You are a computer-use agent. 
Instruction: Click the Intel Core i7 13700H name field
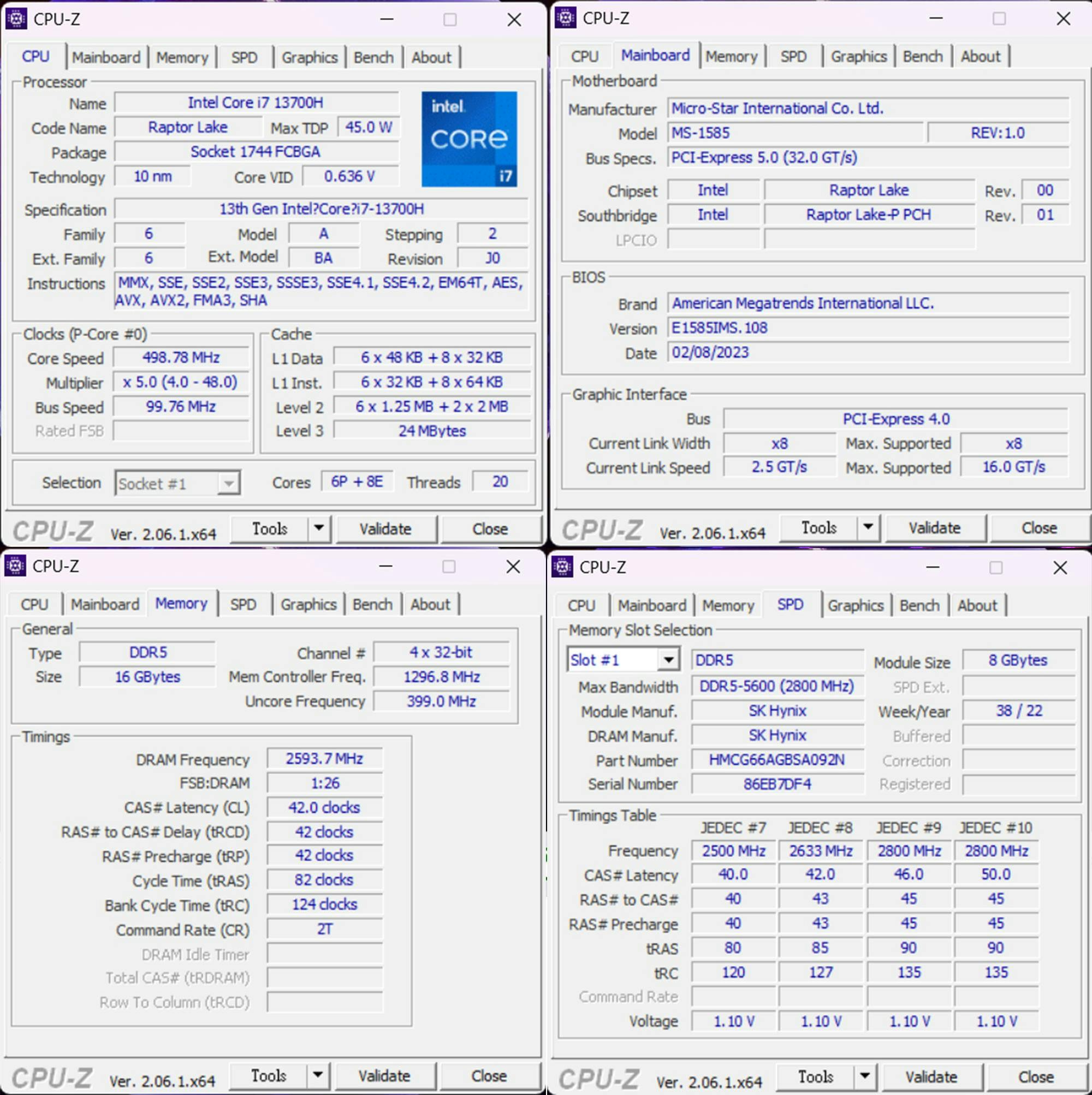[x=256, y=103]
